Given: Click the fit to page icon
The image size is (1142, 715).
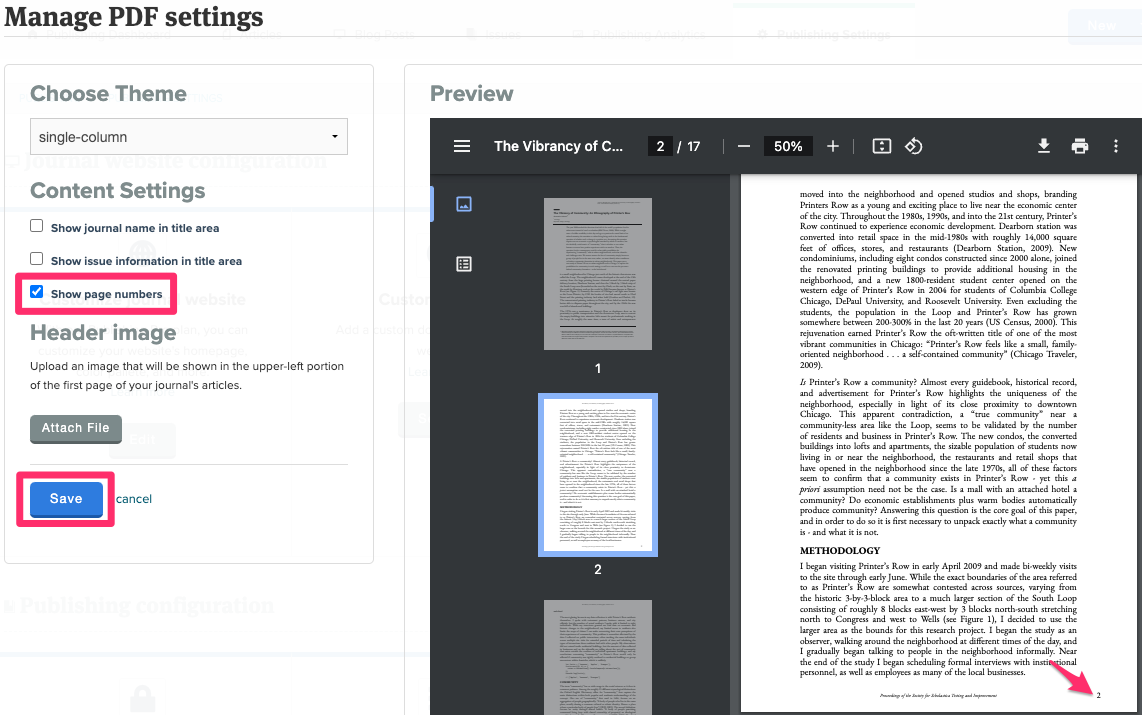Looking at the screenshot, I should [x=881, y=146].
